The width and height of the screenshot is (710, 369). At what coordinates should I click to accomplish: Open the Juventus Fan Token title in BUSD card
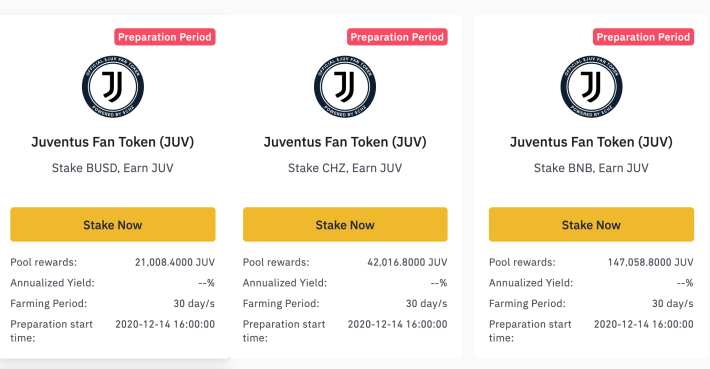[113, 142]
